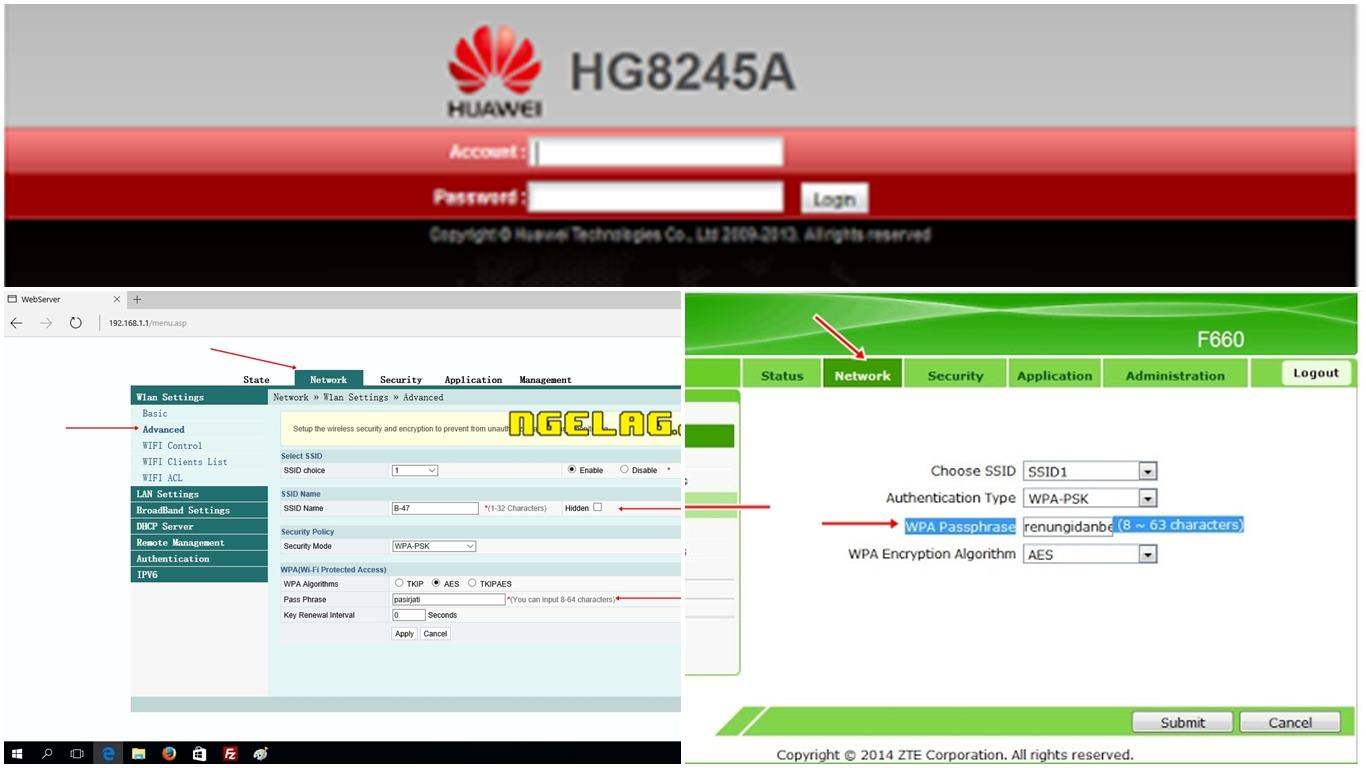This screenshot has height=768, width=1366.
Task: Click the Key Renewal Interval field
Action: pyautogui.click(x=408, y=615)
